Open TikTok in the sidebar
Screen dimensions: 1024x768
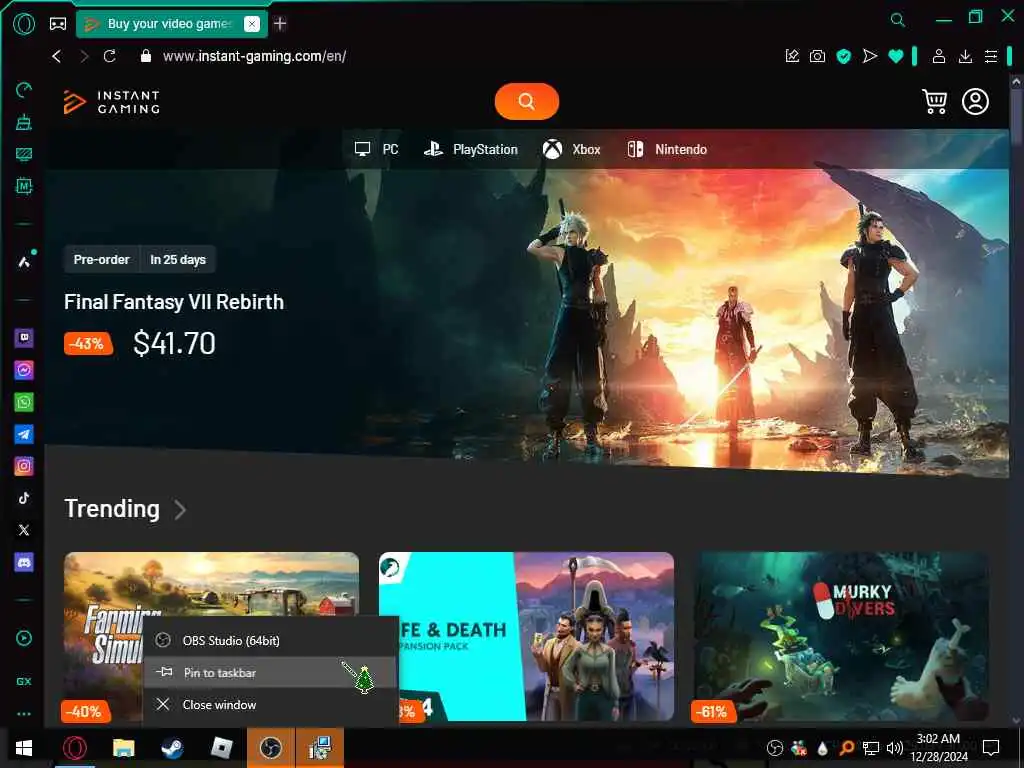click(x=24, y=498)
